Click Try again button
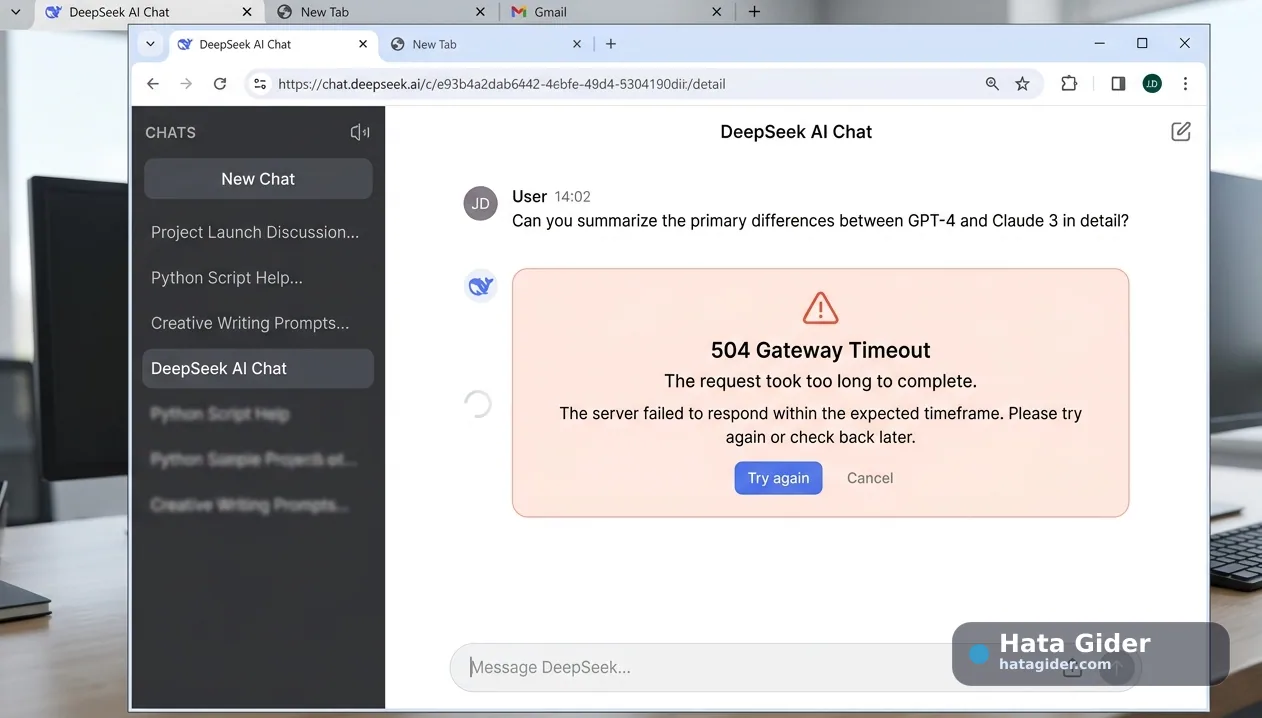1262x718 pixels. [x=778, y=478]
